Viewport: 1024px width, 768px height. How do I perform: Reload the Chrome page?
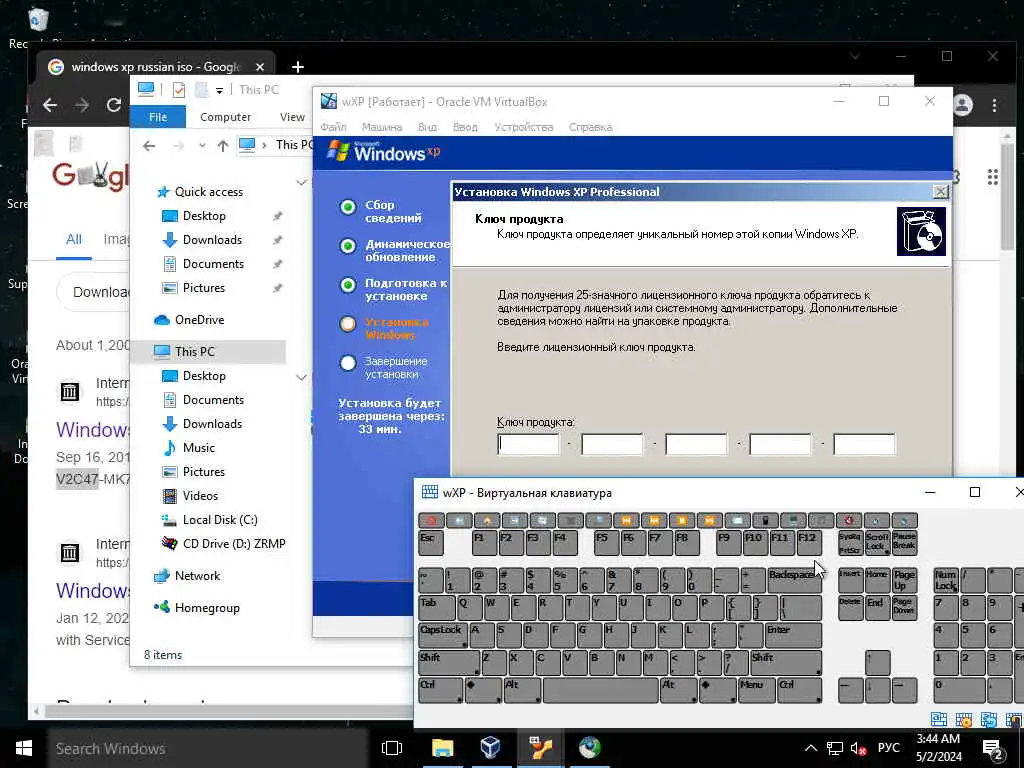[x=114, y=105]
